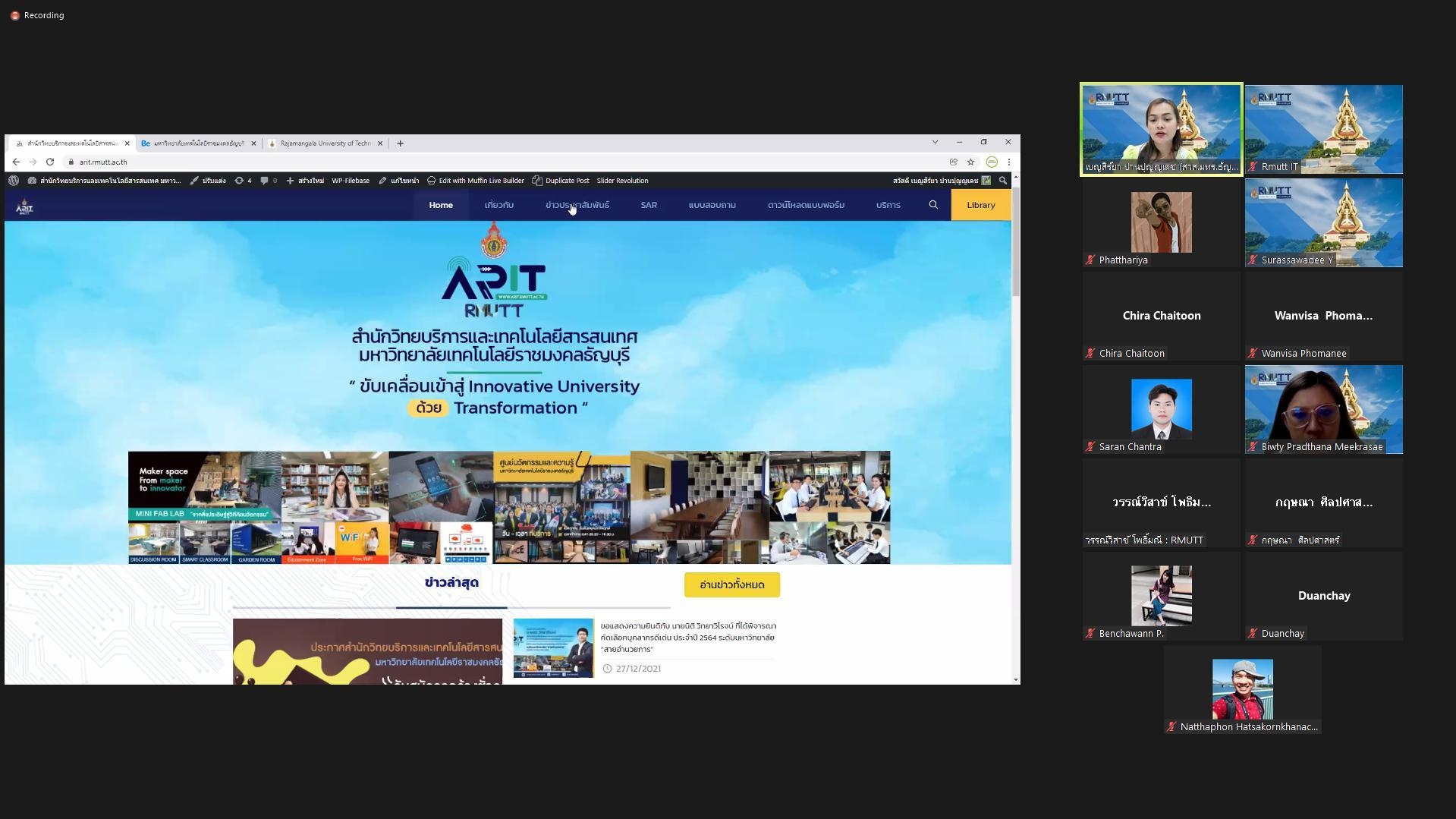
Task: Go back using browser back arrow
Action: (16, 162)
